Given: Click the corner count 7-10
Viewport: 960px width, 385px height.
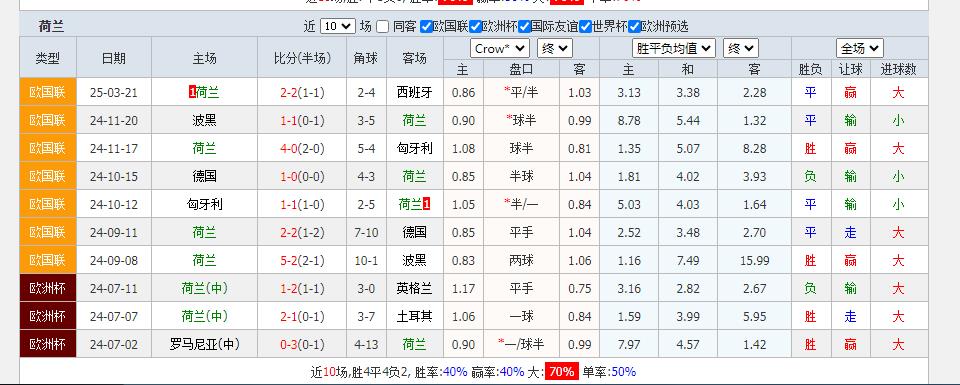Looking at the screenshot, I should pyautogui.click(x=366, y=233).
